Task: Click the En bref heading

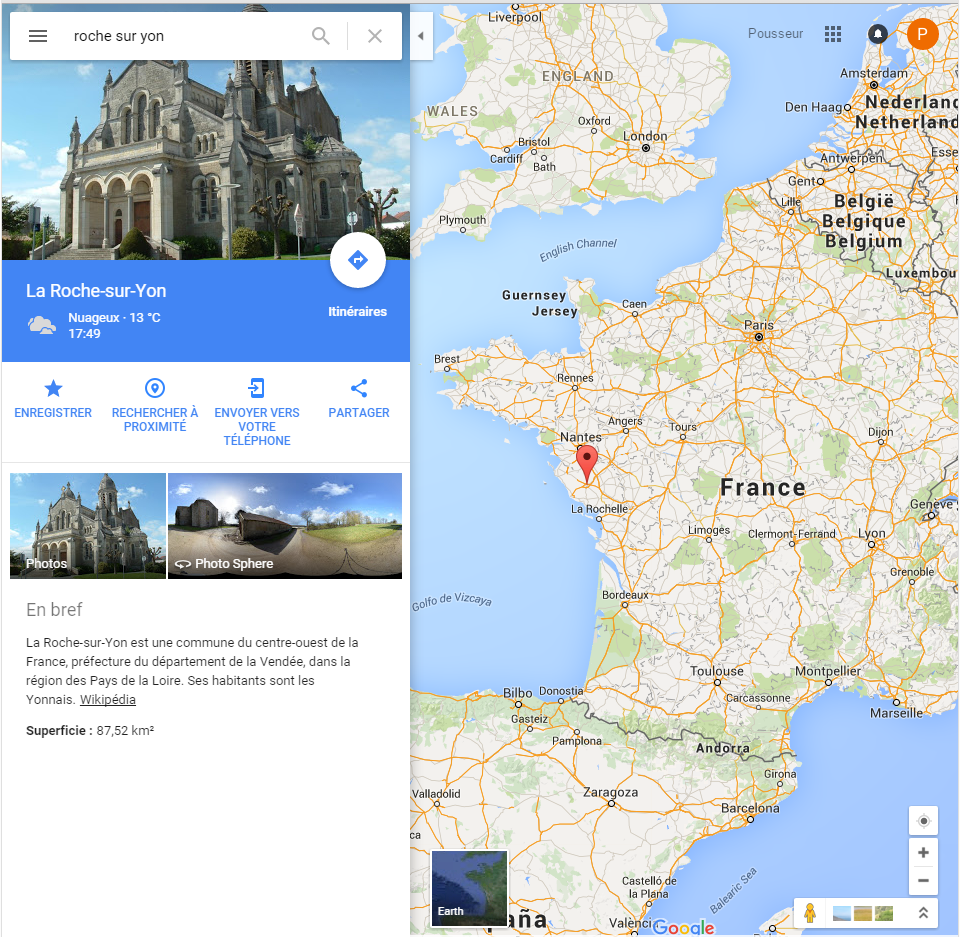Action: pyautogui.click(x=54, y=609)
